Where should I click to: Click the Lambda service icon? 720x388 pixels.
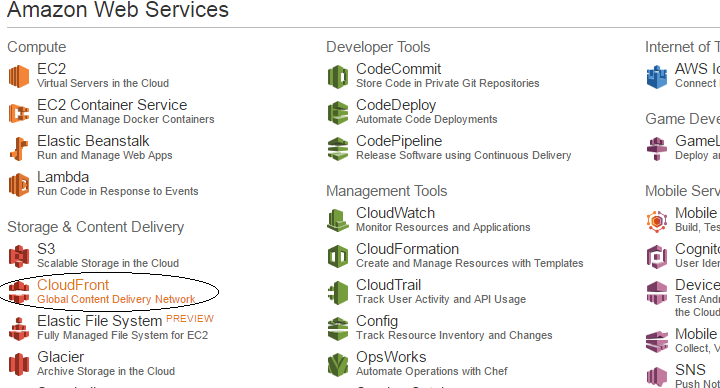click(19, 185)
